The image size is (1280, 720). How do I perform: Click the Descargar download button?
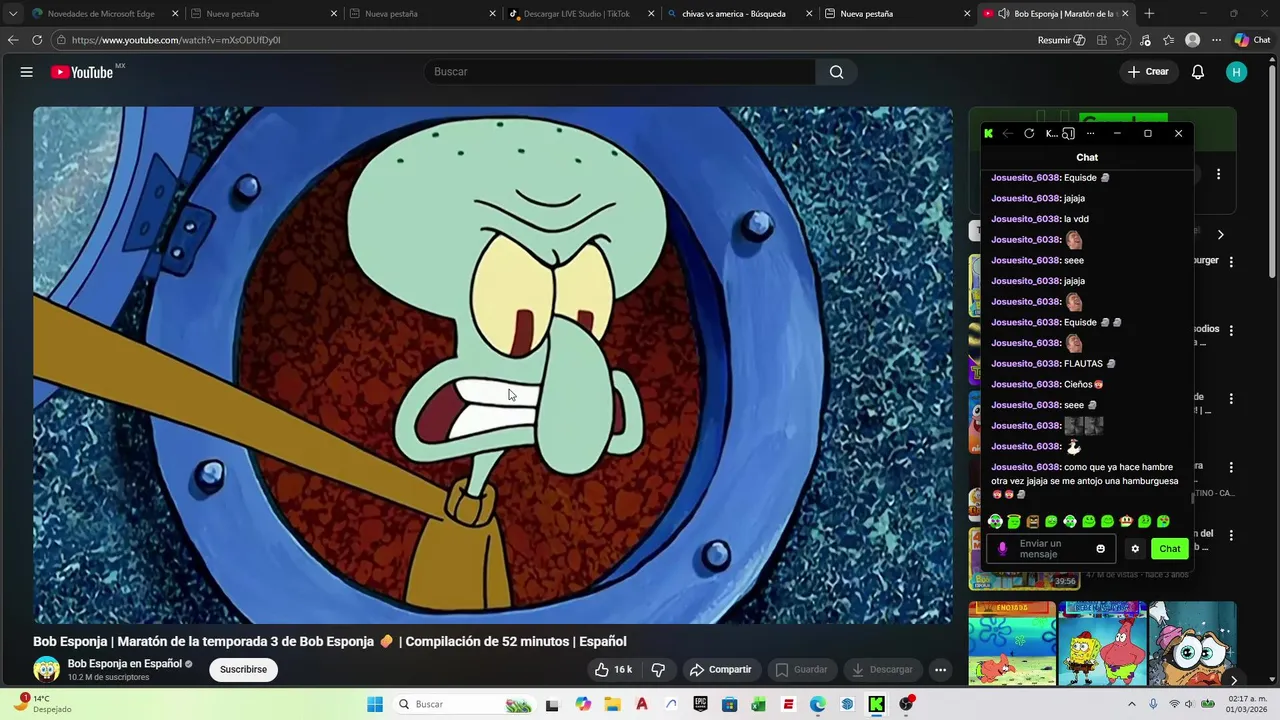point(882,669)
